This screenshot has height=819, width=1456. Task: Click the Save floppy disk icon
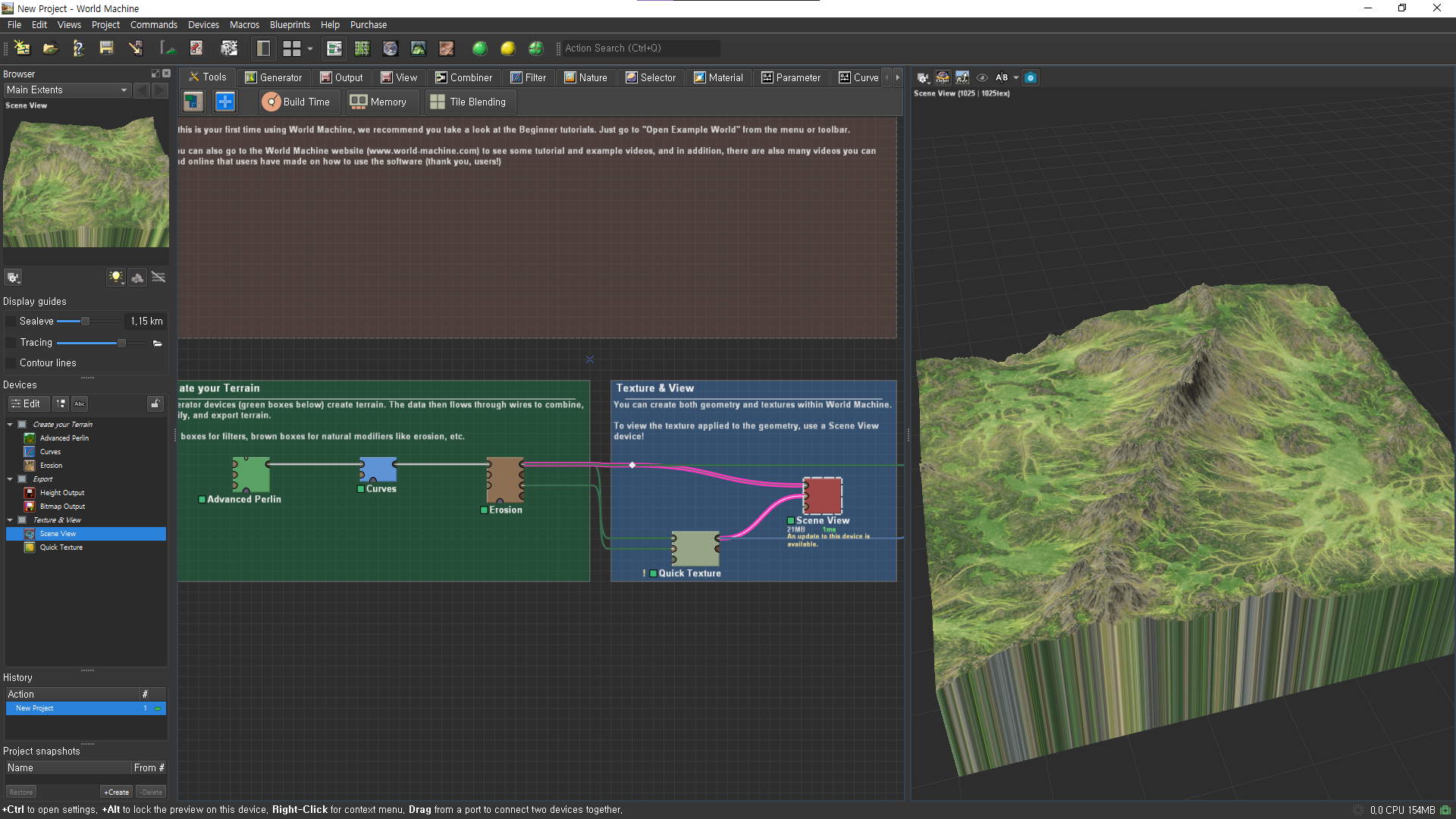(106, 49)
